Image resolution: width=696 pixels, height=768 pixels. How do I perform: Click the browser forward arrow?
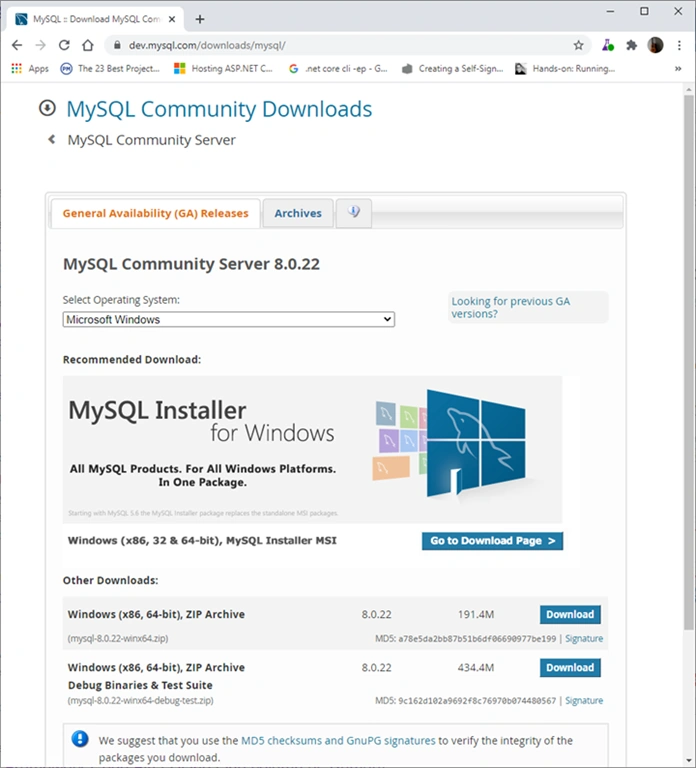(41, 46)
